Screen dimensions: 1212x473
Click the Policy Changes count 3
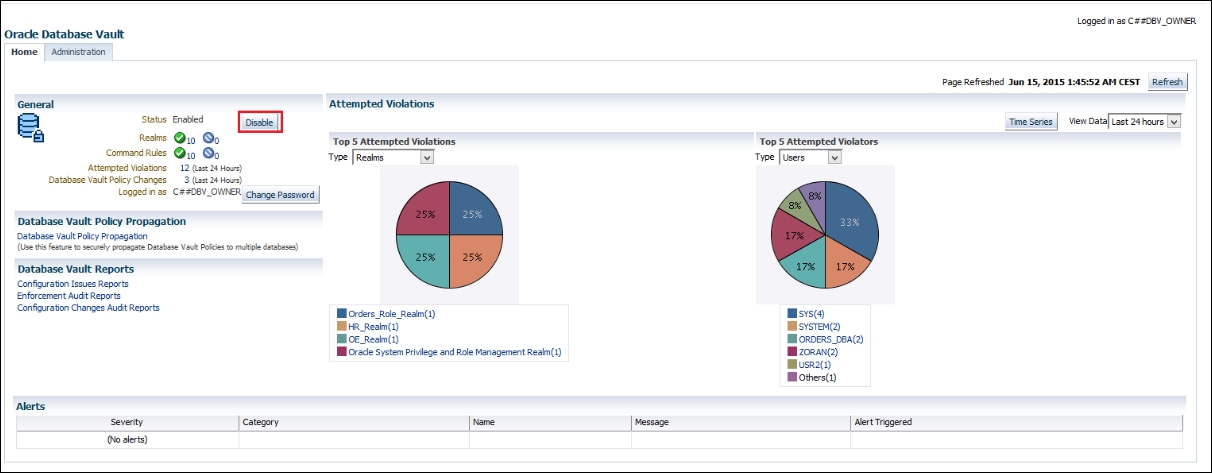coord(187,180)
